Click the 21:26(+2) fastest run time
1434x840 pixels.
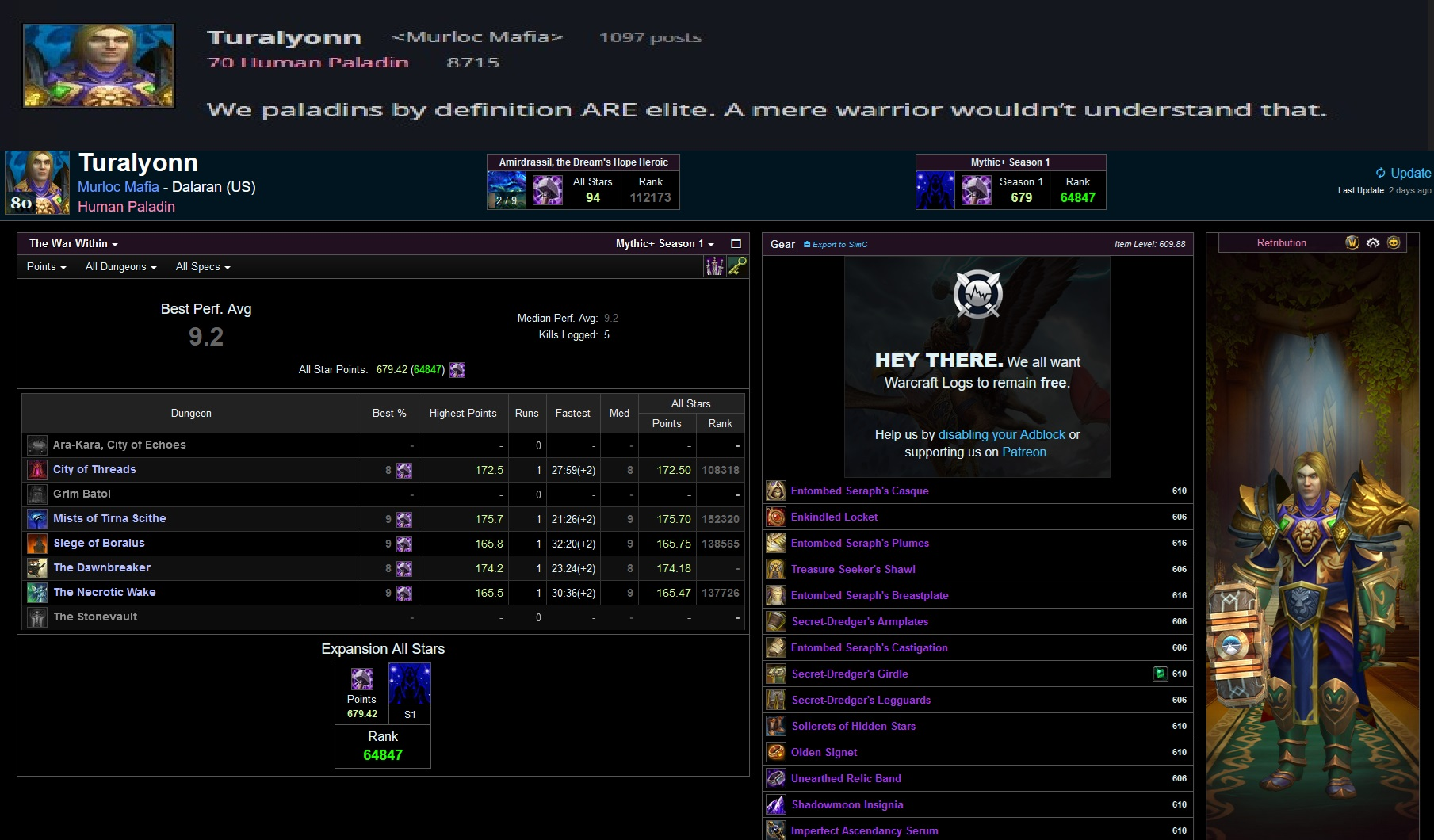(573, 519)
